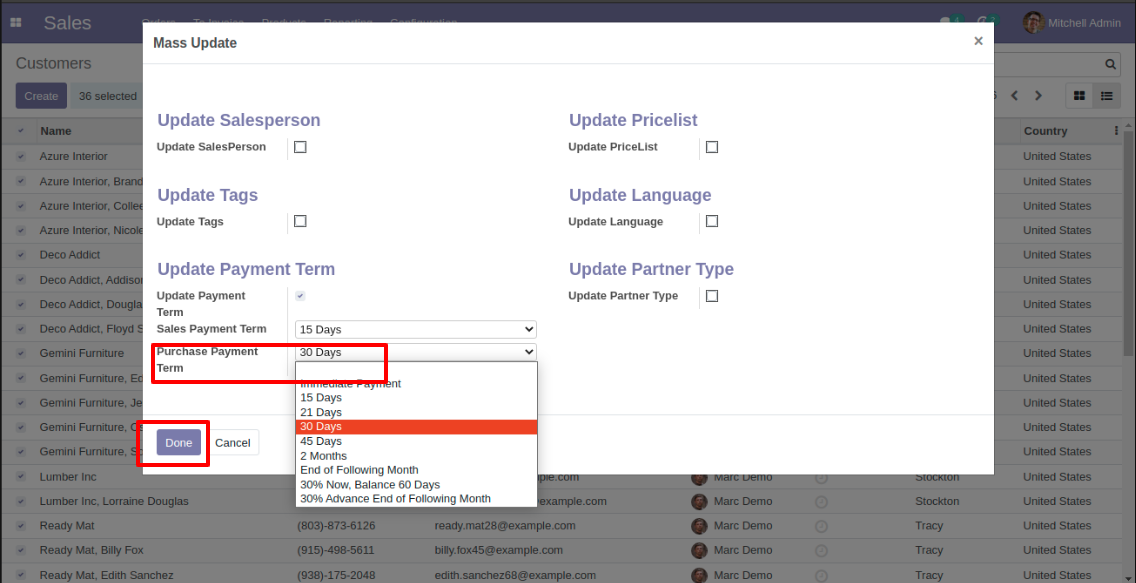Click phone (803)-873-6126

pos(336,526)
